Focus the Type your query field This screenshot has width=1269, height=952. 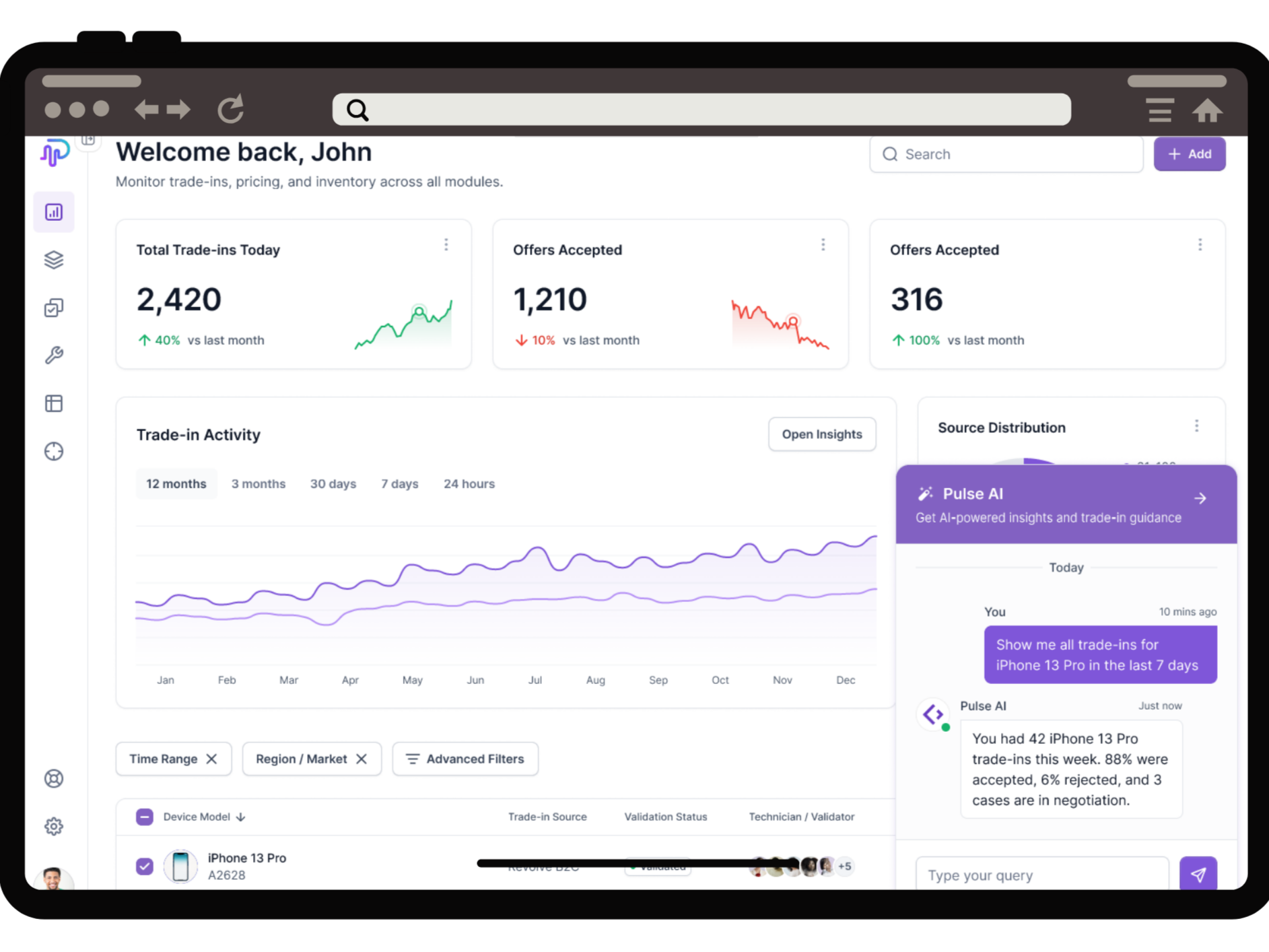pos(1042,875)
